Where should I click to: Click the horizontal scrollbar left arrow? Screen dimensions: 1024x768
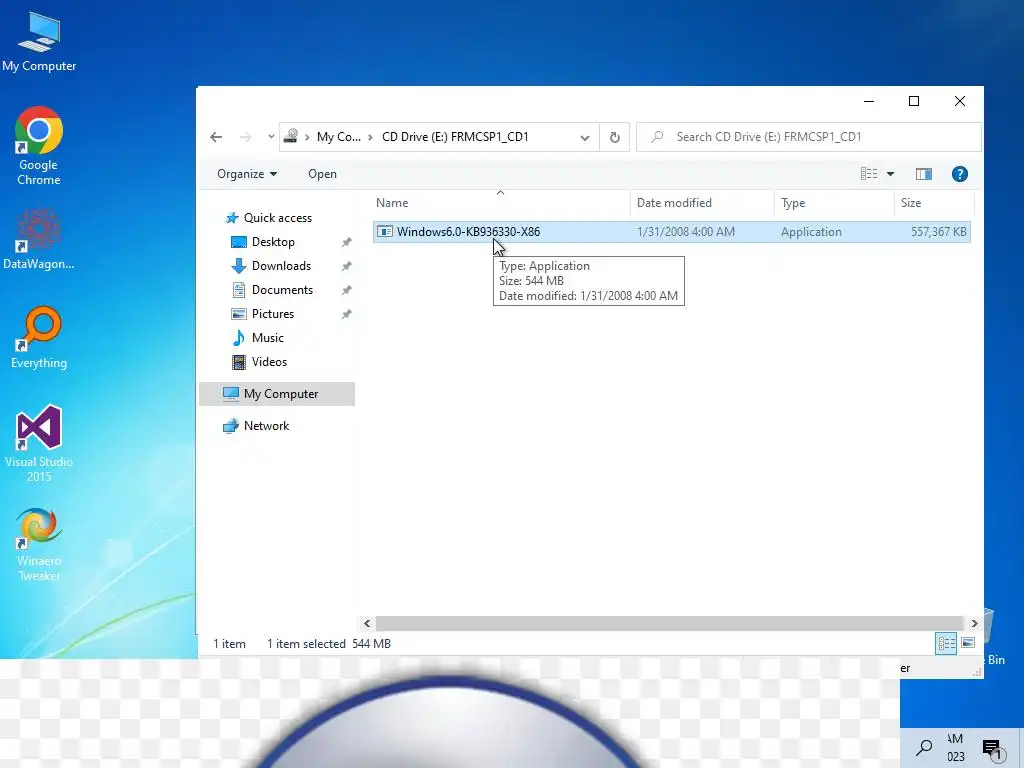click(x=367, y=624)
